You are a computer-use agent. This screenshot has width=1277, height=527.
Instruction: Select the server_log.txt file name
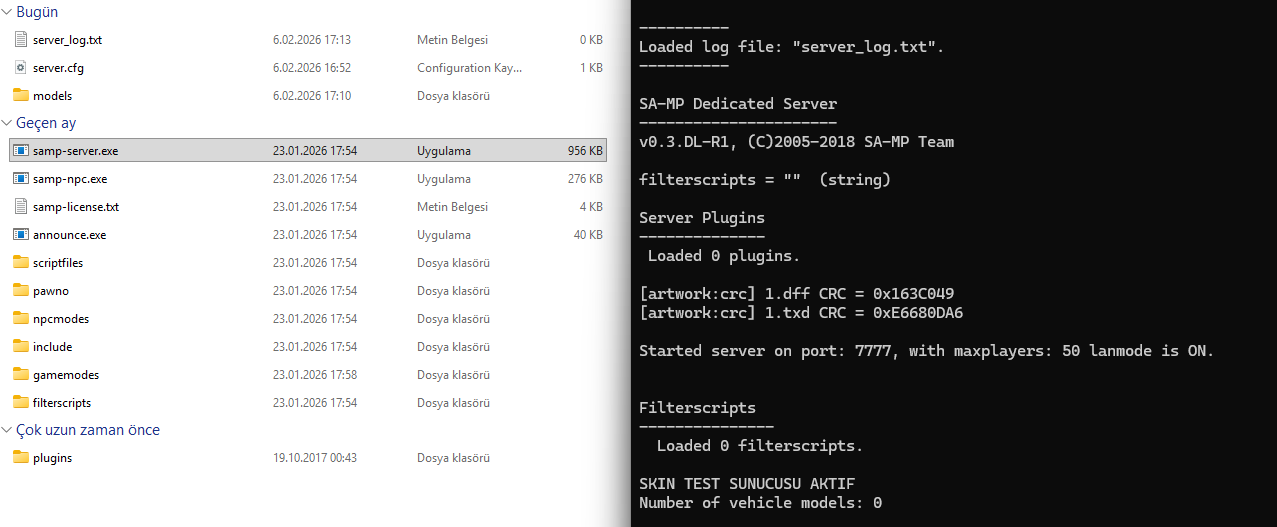pyautogui.click(x=67, y=40)
